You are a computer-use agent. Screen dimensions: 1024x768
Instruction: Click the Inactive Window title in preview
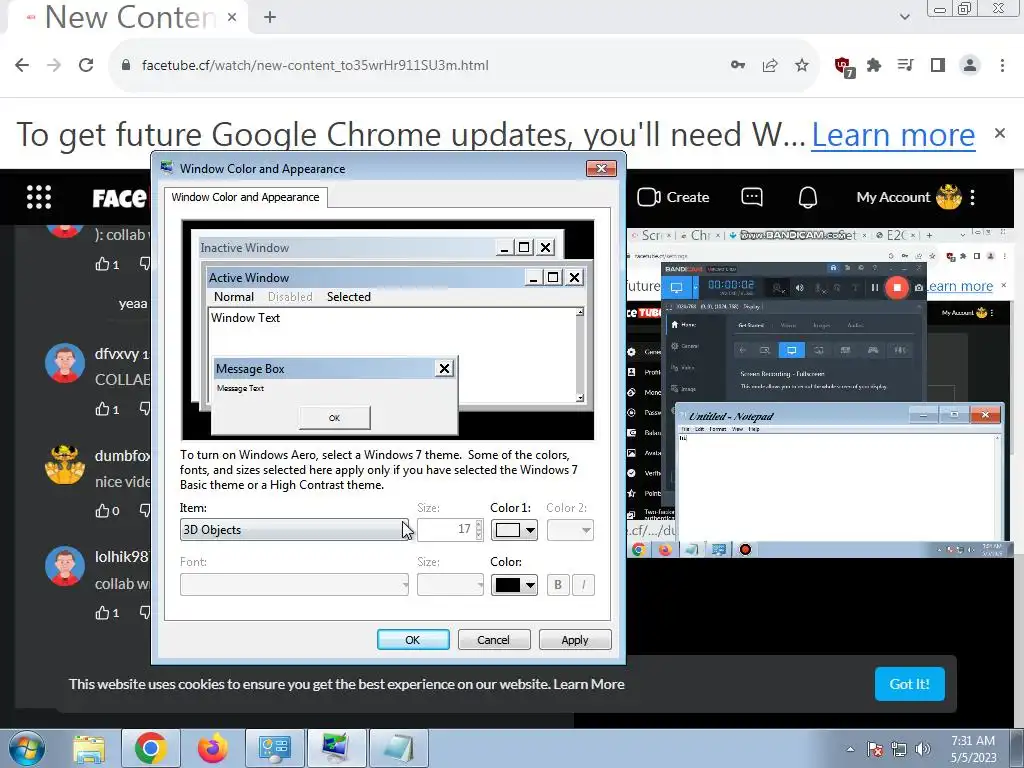(x=244, y=248)
